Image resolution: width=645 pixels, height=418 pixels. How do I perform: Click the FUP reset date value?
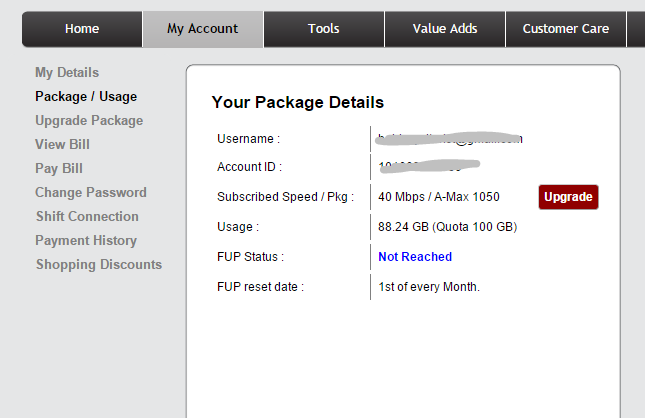click(x=429, y=287)
